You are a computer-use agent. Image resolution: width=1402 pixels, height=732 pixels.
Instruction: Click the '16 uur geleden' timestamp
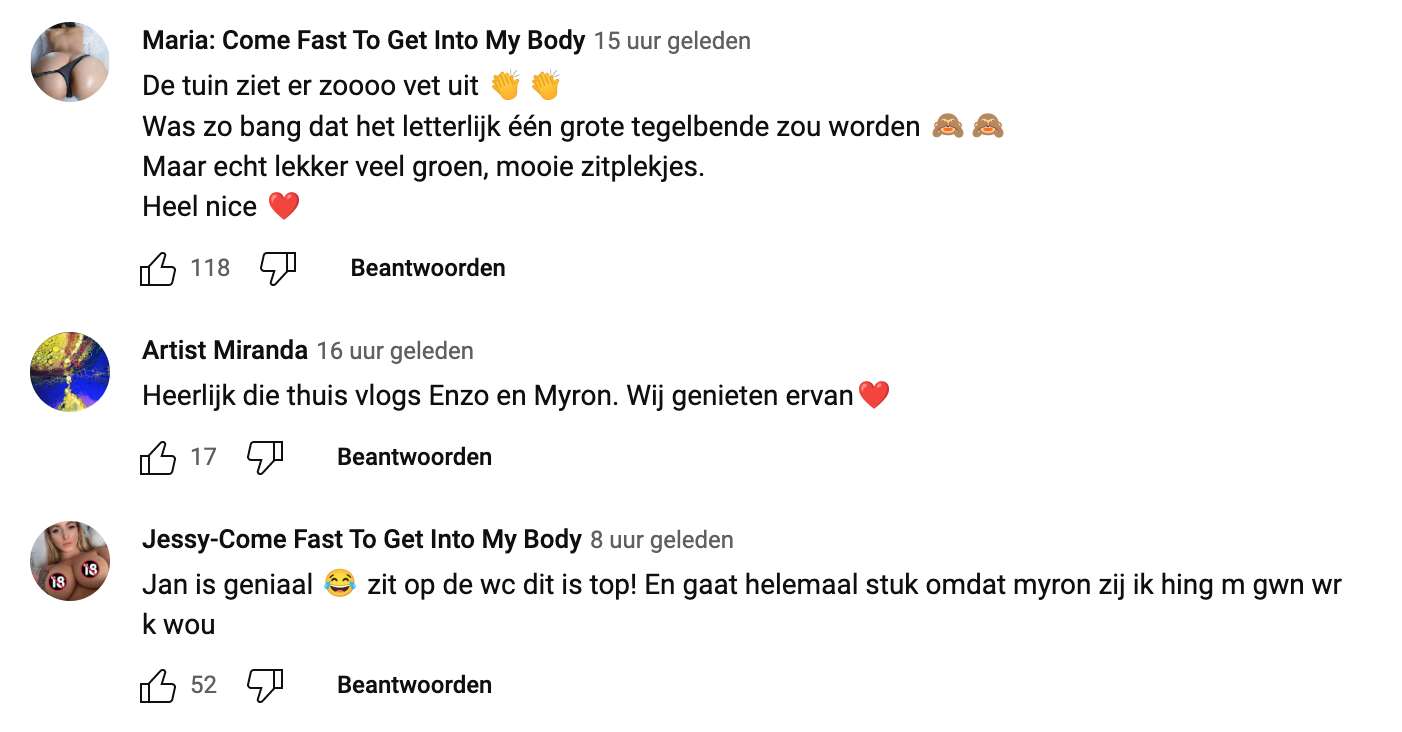[395, 351]
